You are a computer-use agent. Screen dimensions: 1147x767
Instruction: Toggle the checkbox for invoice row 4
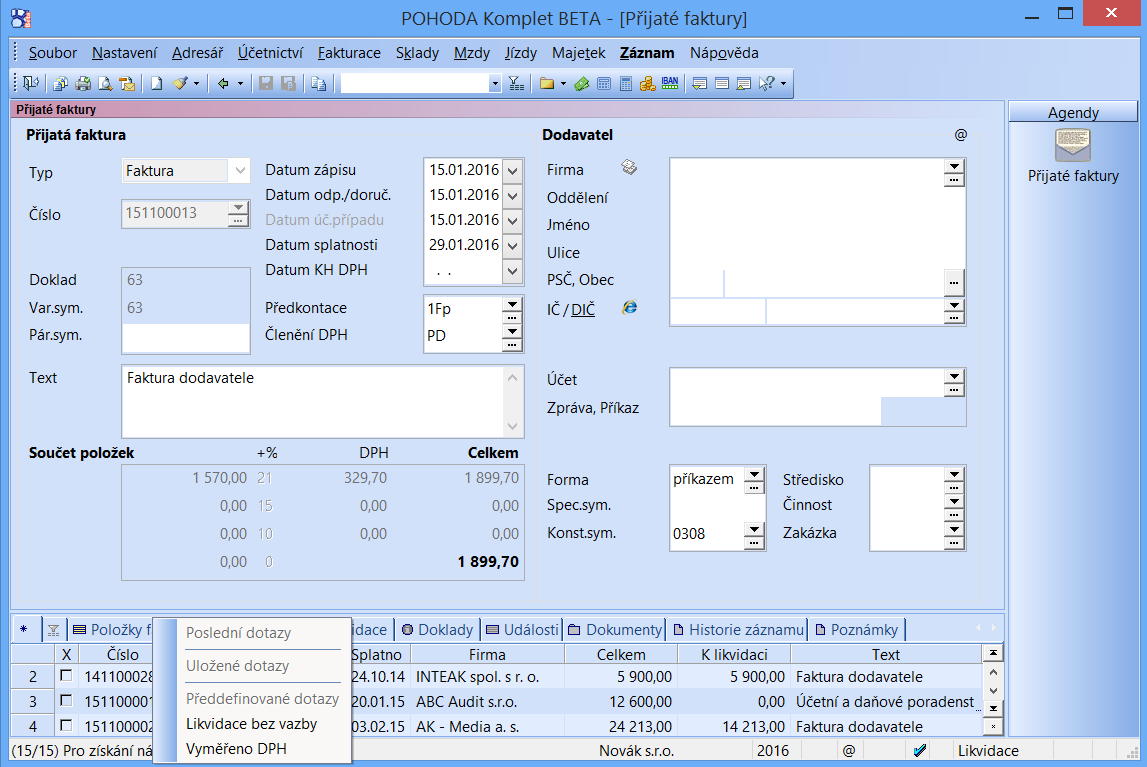point(66,727)
